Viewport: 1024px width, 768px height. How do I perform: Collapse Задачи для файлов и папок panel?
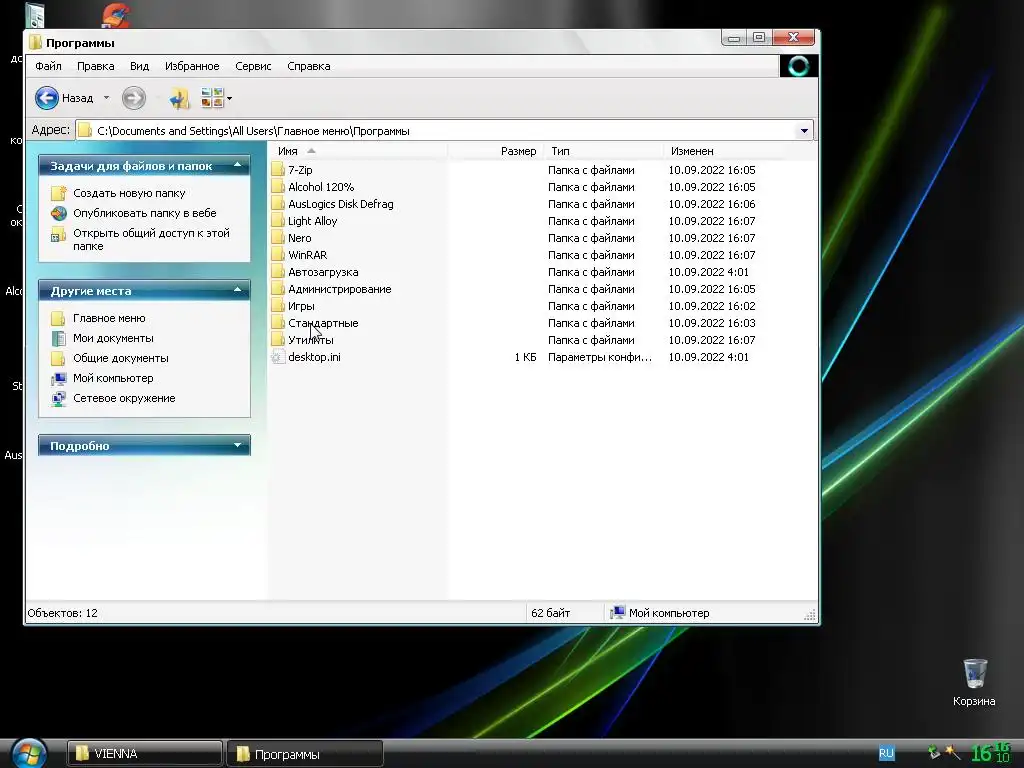point(238,165)
